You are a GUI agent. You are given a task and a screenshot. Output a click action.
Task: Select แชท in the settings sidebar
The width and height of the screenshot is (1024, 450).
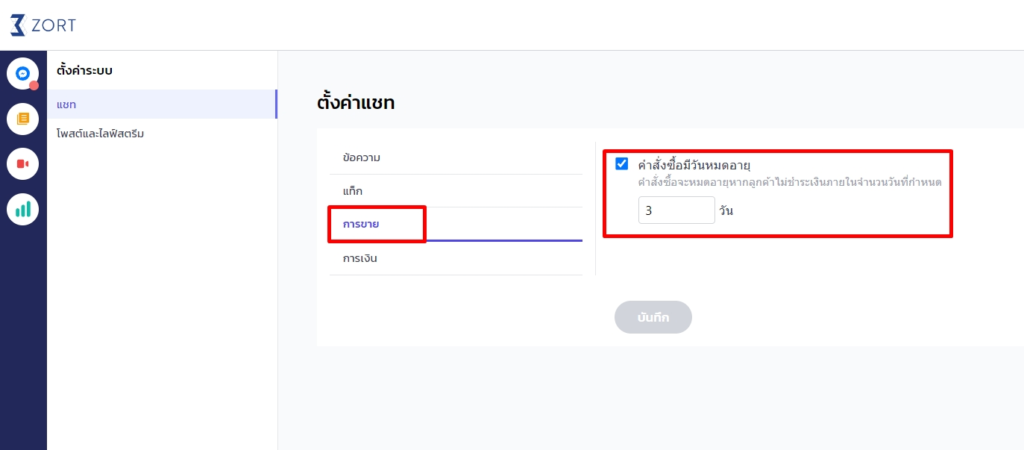click(67, 104)
